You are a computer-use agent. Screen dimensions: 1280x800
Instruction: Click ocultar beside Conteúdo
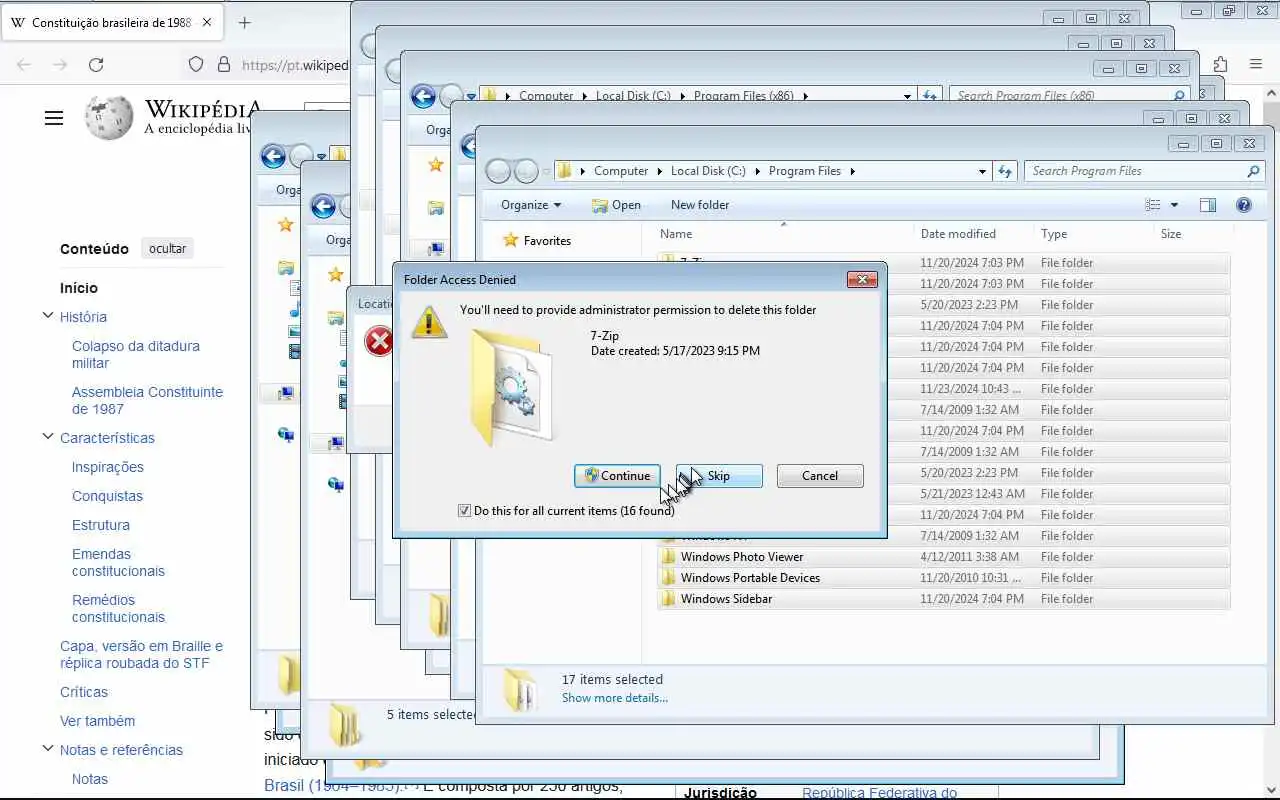click(167, 249)
